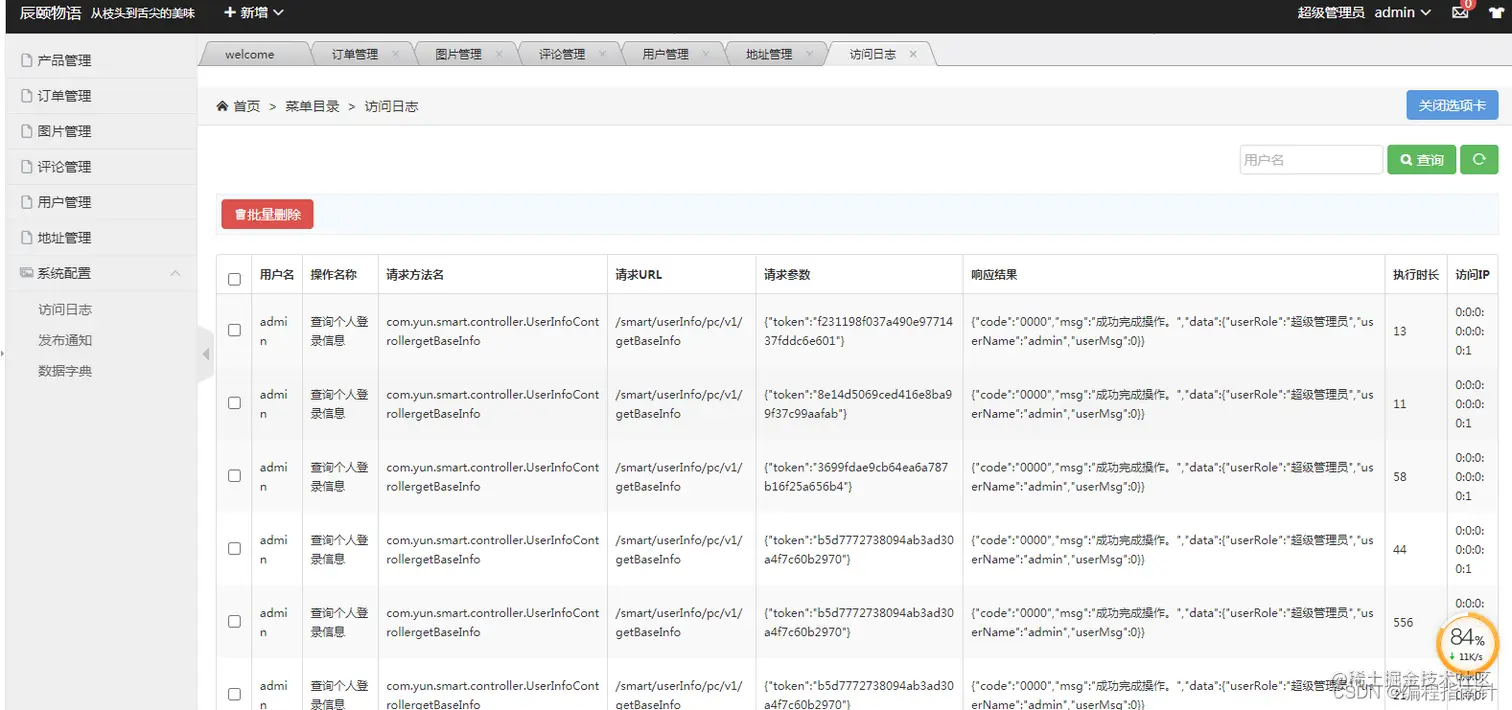
Task: Collapse the 系统配置 menu chevron
Action: click(176, 273)
